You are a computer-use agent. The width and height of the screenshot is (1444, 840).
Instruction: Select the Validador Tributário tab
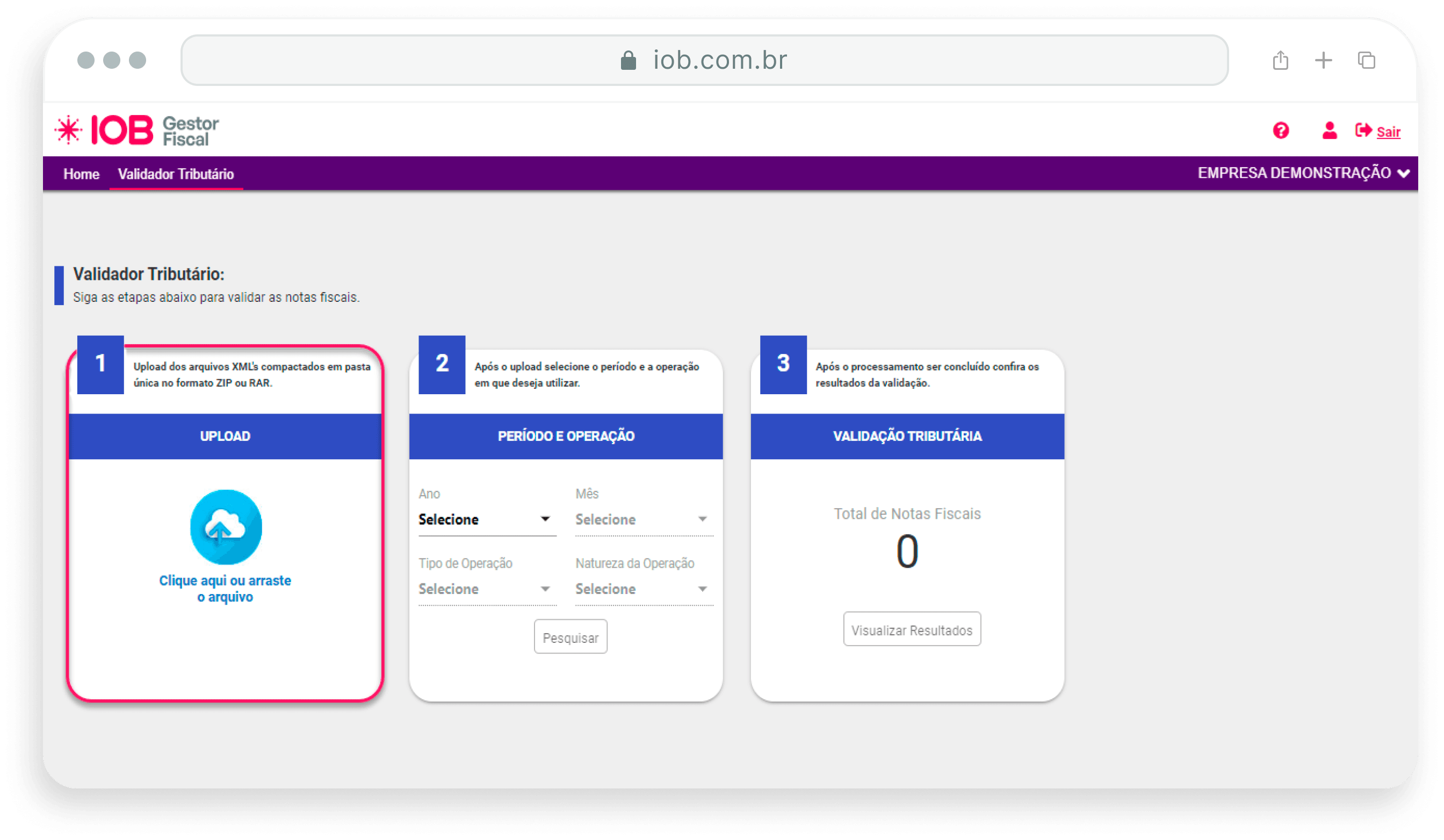point(176,174)
